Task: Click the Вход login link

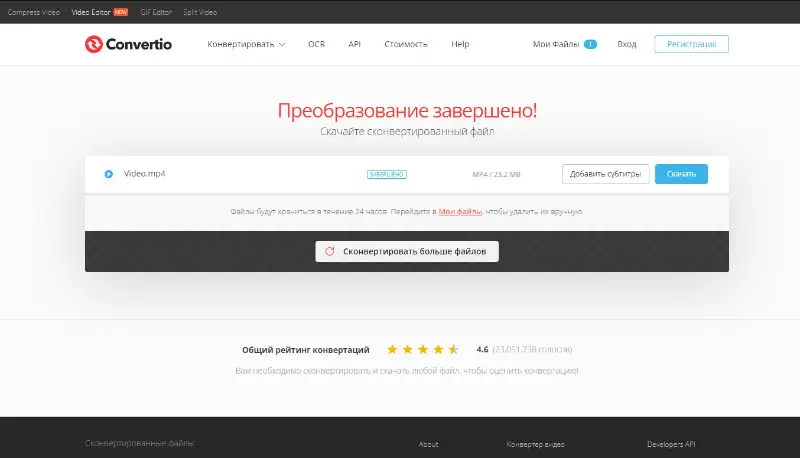Action: click(x=626, y=44)
